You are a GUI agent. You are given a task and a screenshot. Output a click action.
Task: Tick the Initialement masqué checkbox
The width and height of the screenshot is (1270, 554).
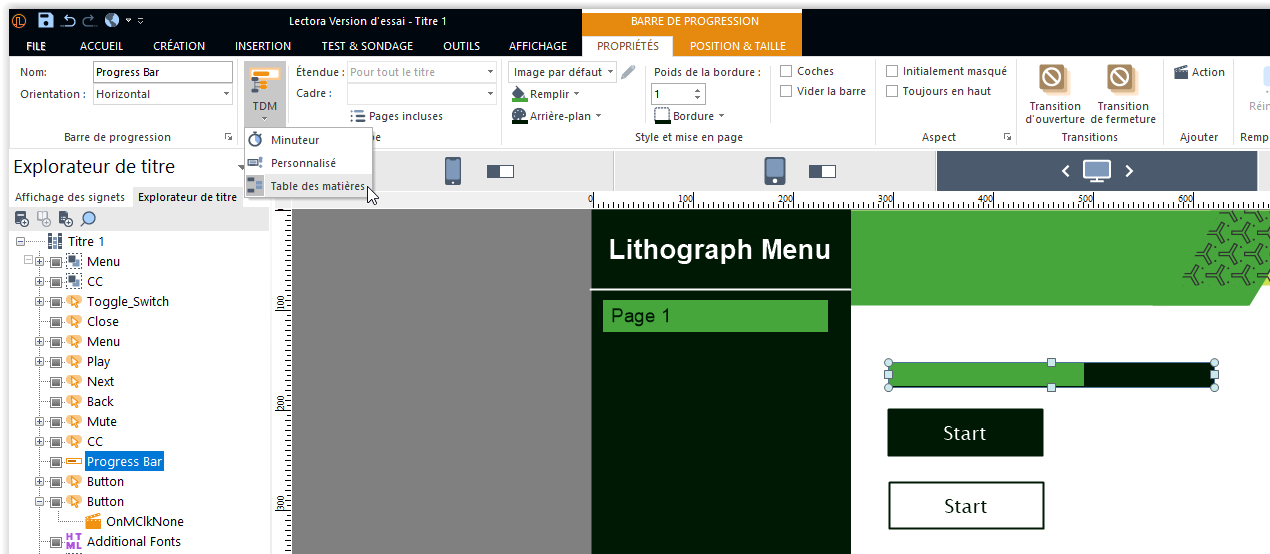[x=893, y=72]
